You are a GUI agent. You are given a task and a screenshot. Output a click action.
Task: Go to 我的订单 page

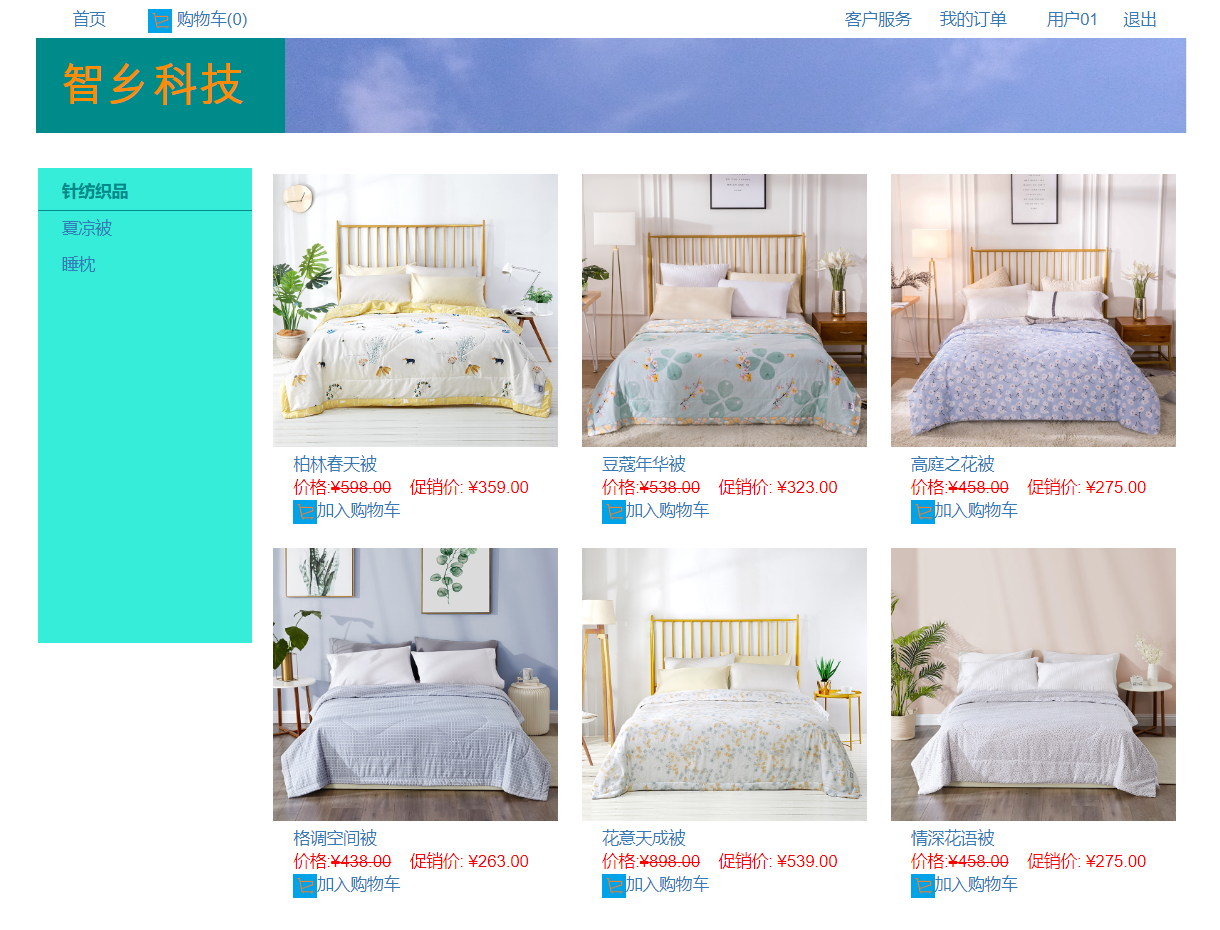(x=973, y=20)
